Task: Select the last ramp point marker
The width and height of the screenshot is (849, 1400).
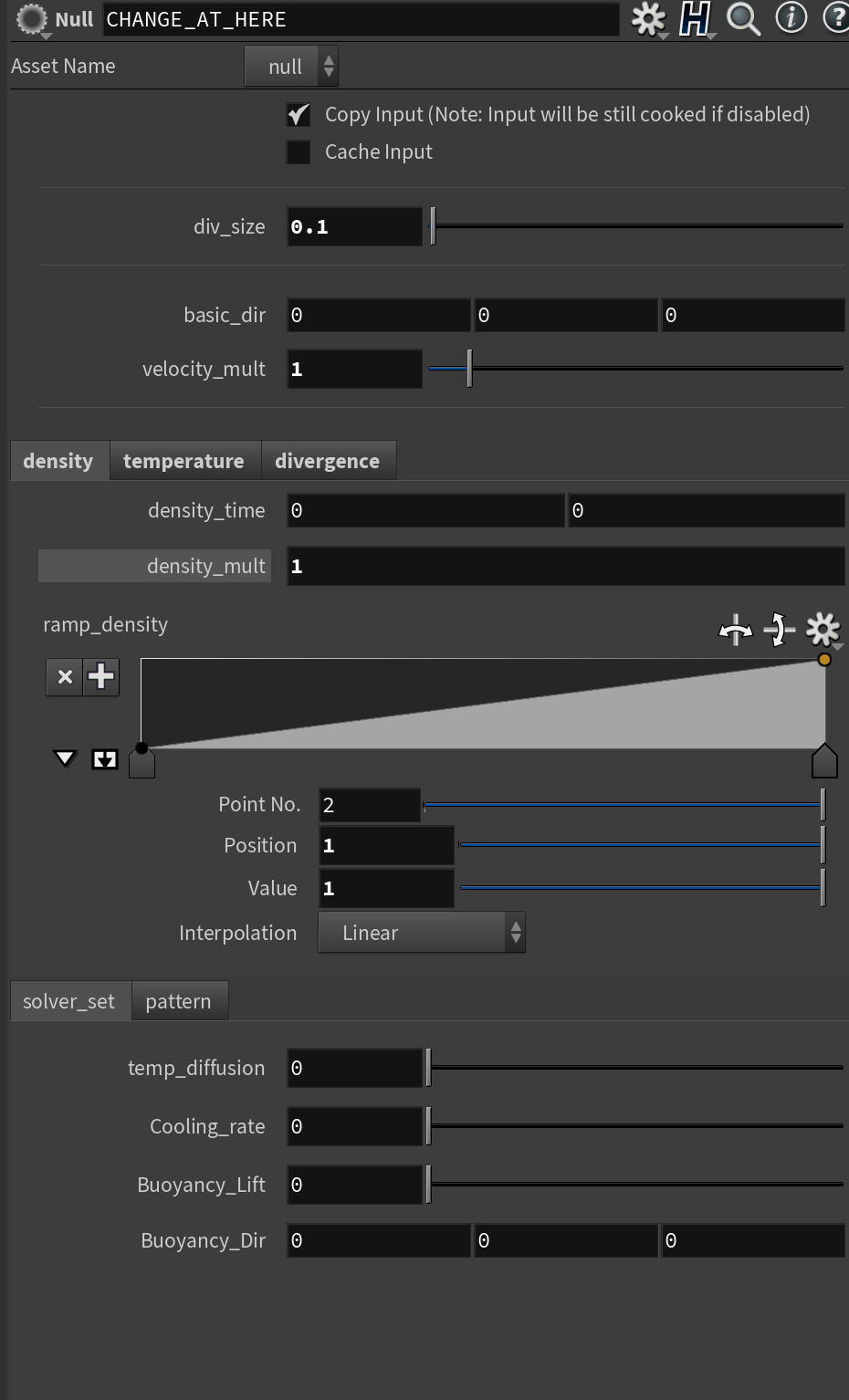Action: pyautogui.click(x=824, y=761)
